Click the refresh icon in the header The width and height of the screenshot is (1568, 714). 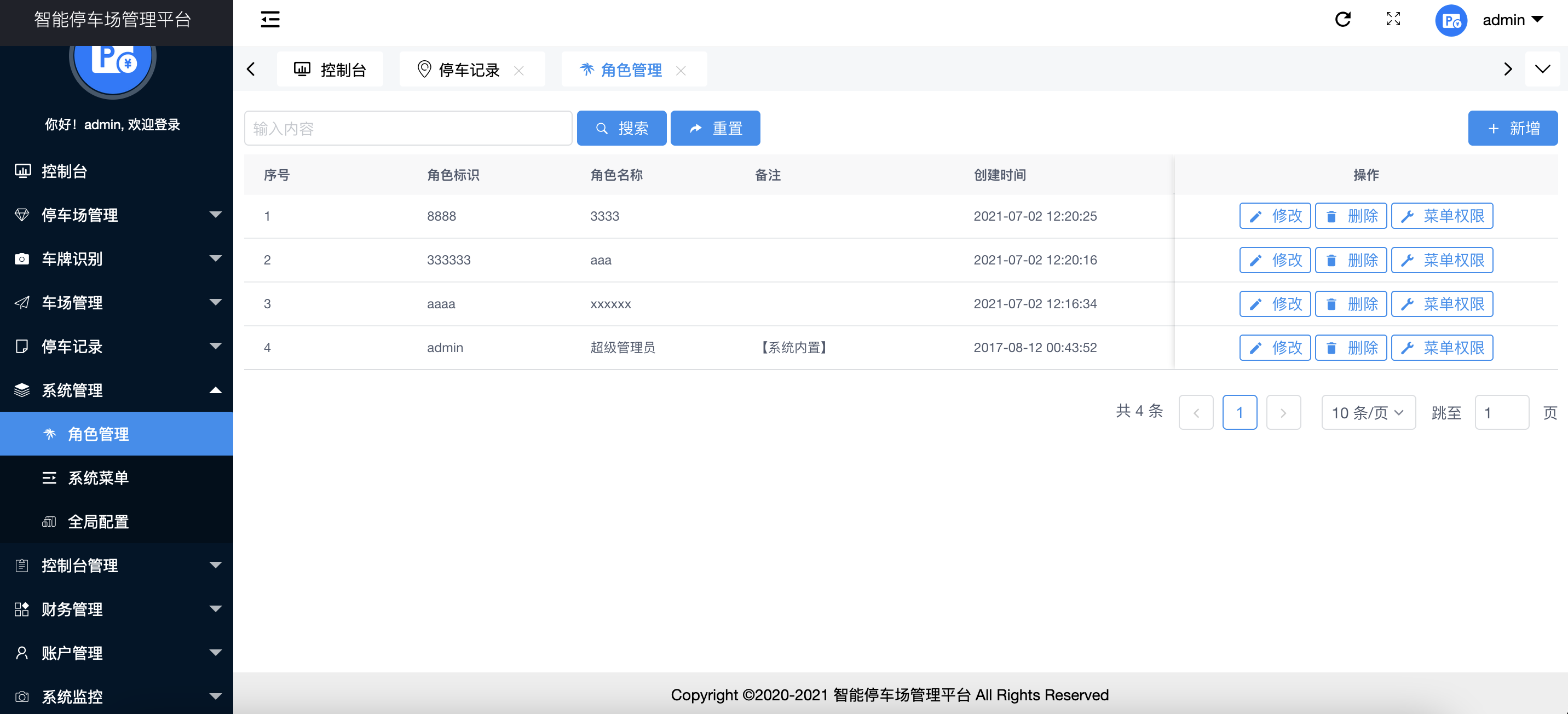click(1342, 20)
